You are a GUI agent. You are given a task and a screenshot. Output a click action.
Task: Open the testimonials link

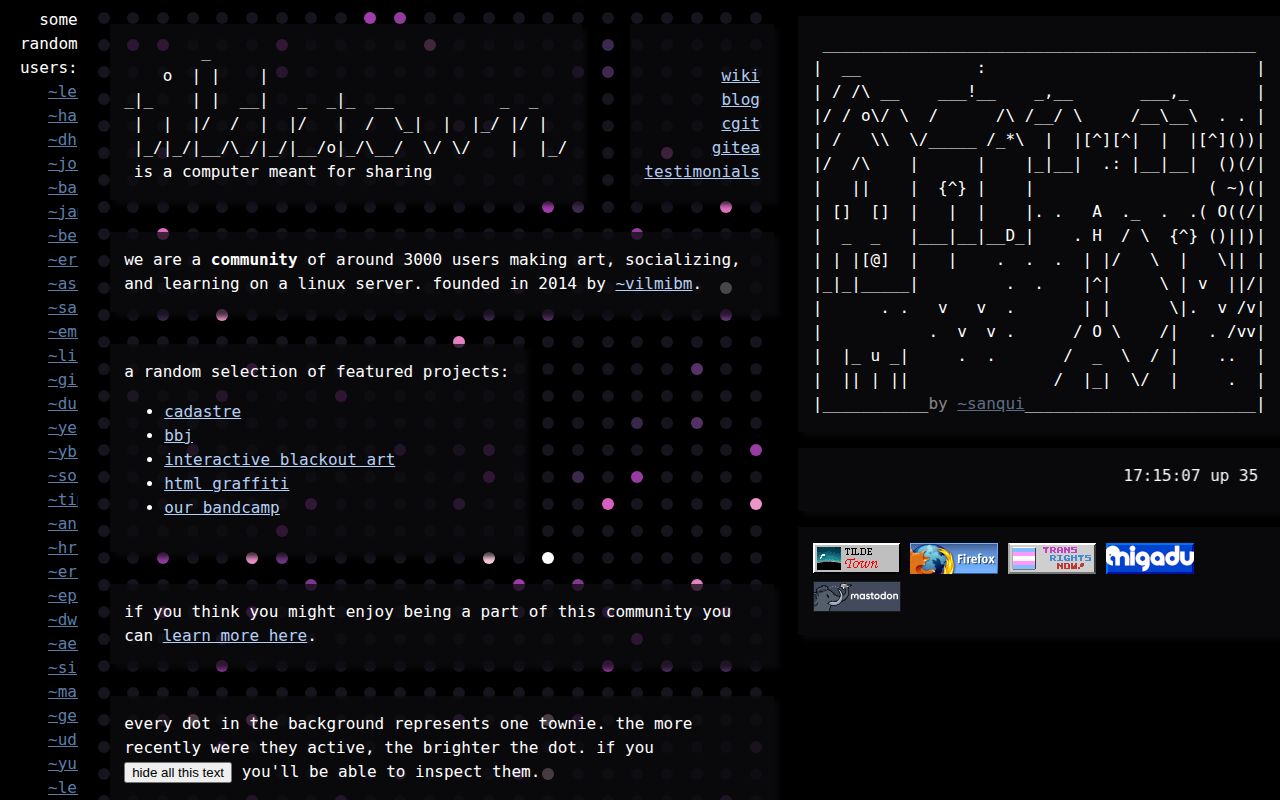point(701,172)
